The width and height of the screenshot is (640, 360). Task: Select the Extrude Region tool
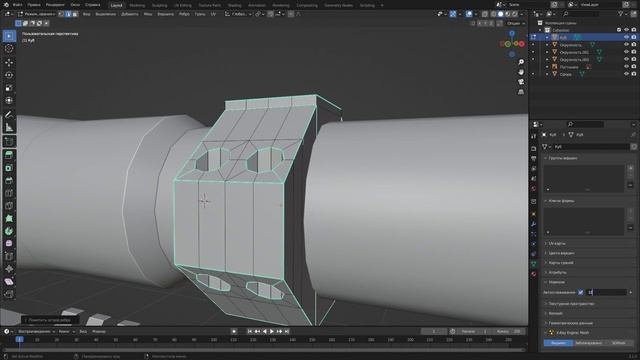[9, 155]
